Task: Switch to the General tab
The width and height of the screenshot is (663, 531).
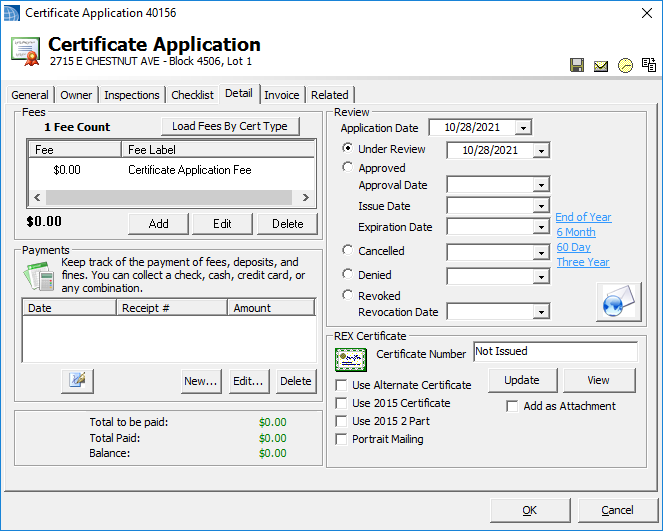Action: 30,95
